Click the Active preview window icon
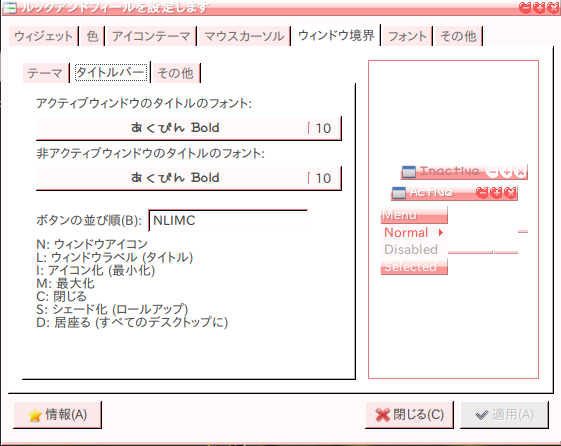561x446 pixels. point(399,193)
